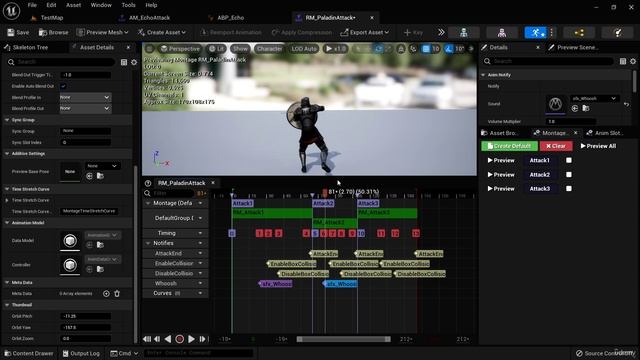Switch to Skeletal Mesh editor mode icon

coord(502,33)
